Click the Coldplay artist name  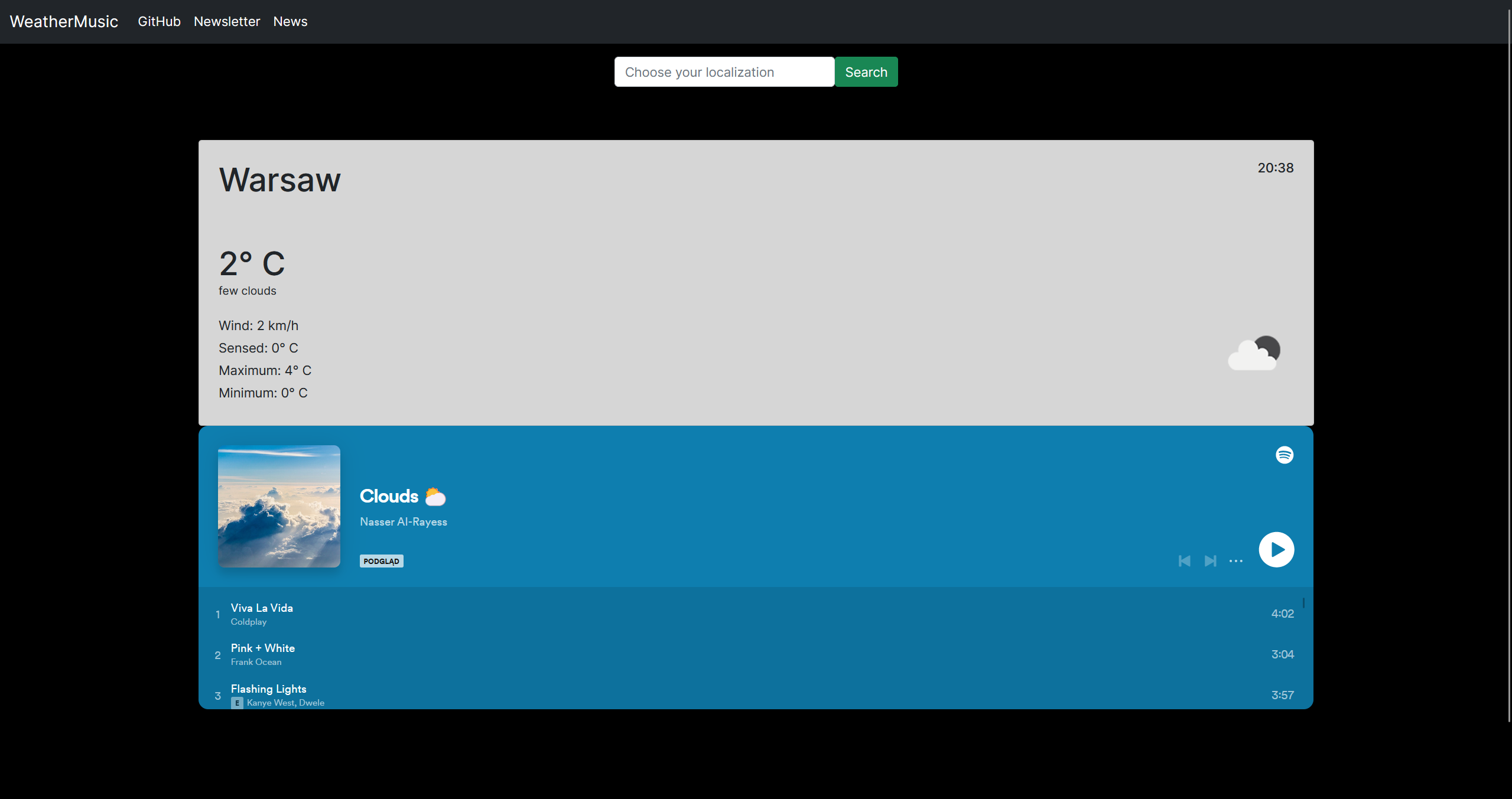249,622
